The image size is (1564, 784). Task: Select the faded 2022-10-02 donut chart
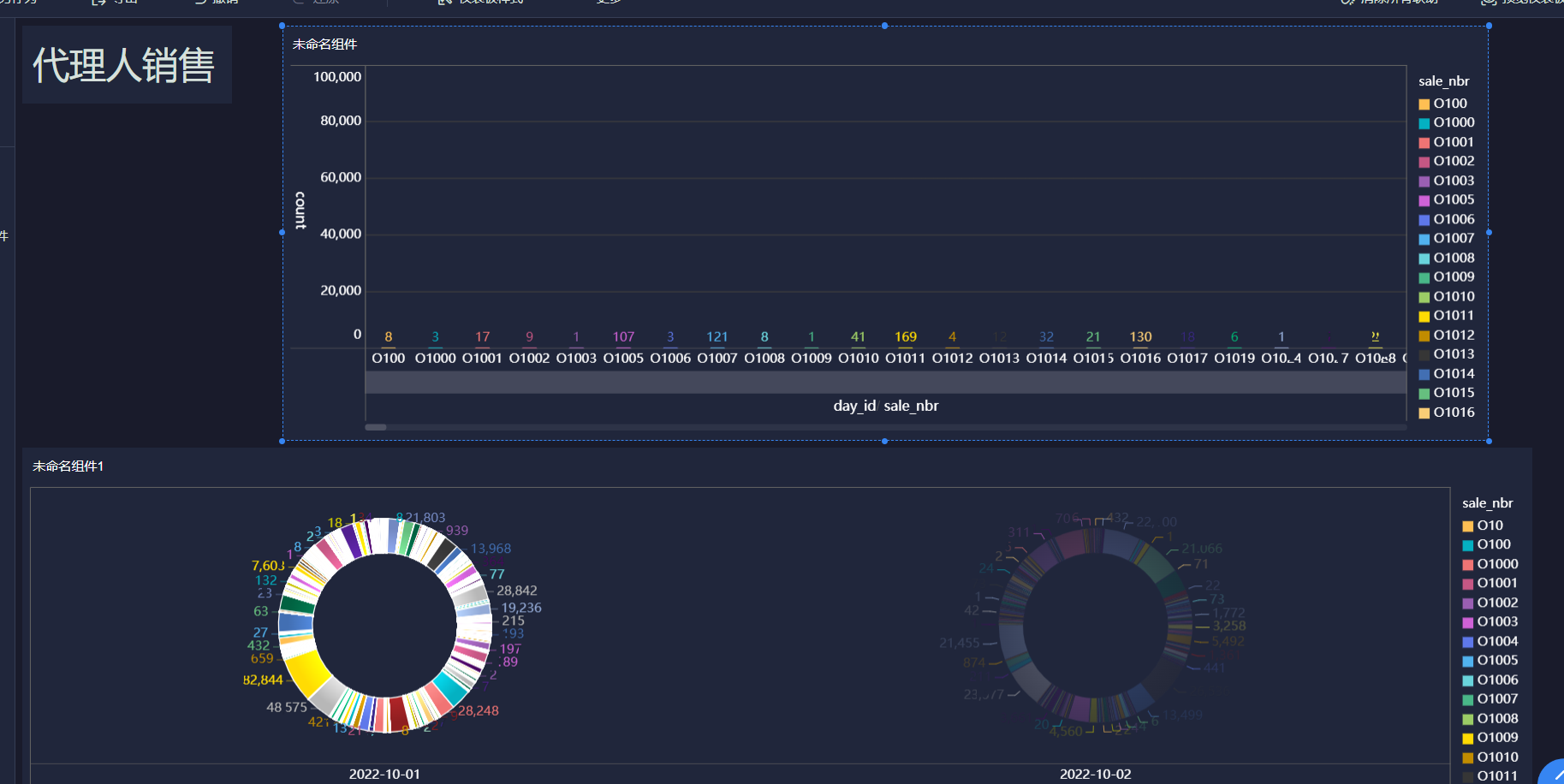tap(1096, 626)
